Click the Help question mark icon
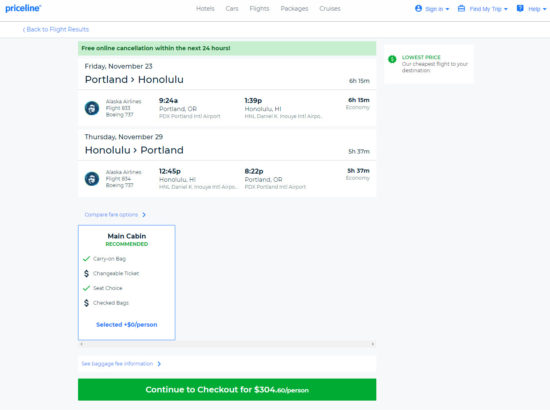 click(520, 8)
